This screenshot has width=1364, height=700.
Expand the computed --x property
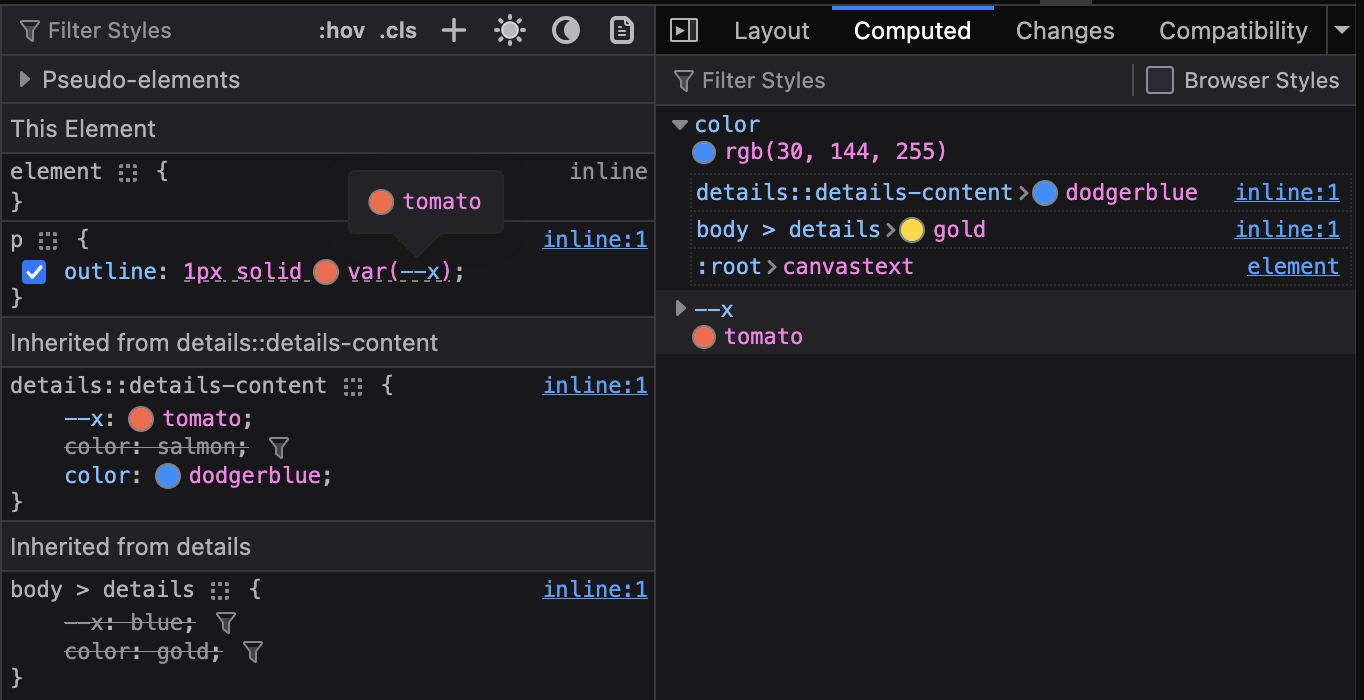[x=680, y=309]
